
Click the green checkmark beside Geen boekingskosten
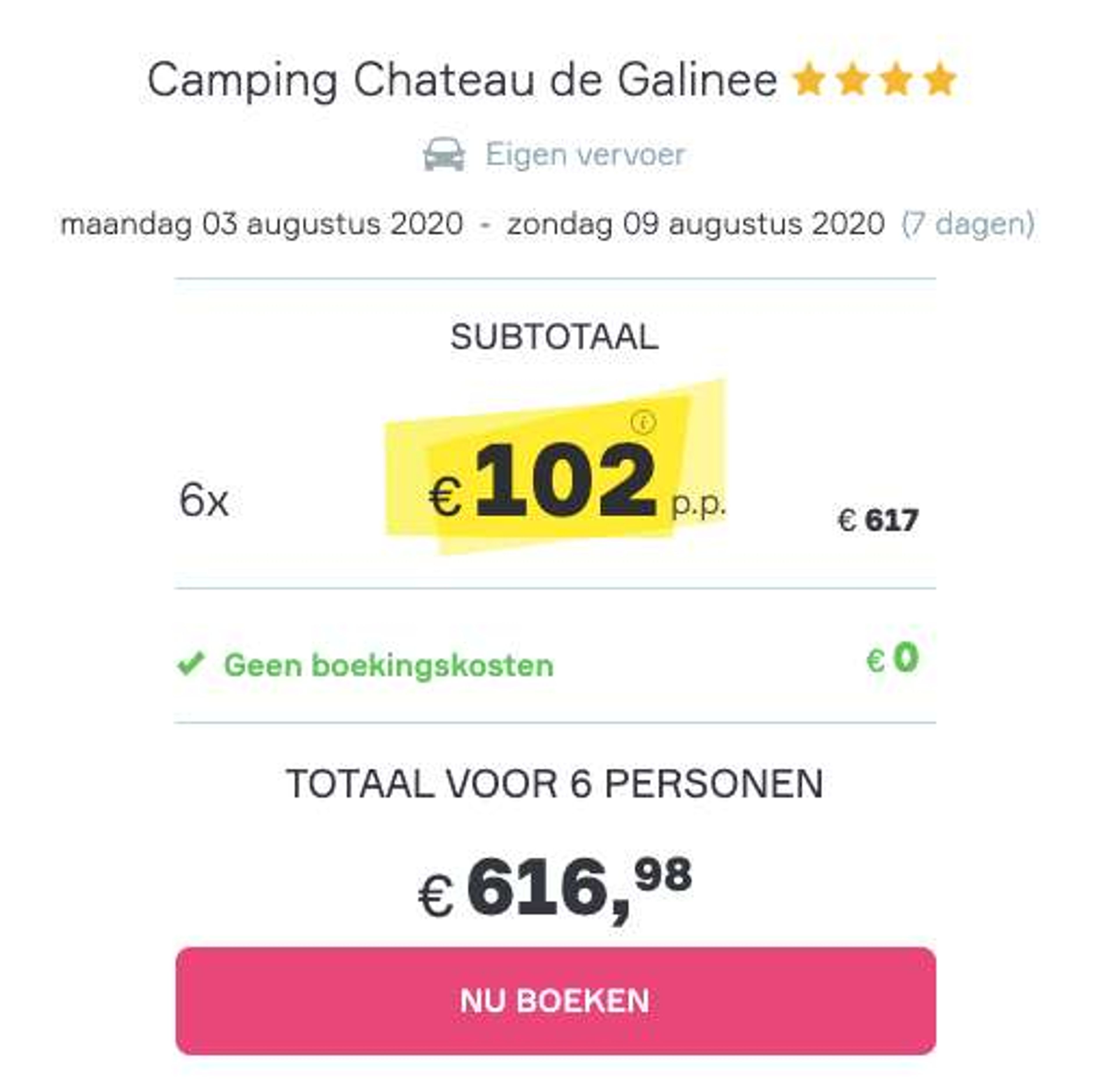[191, 664]
